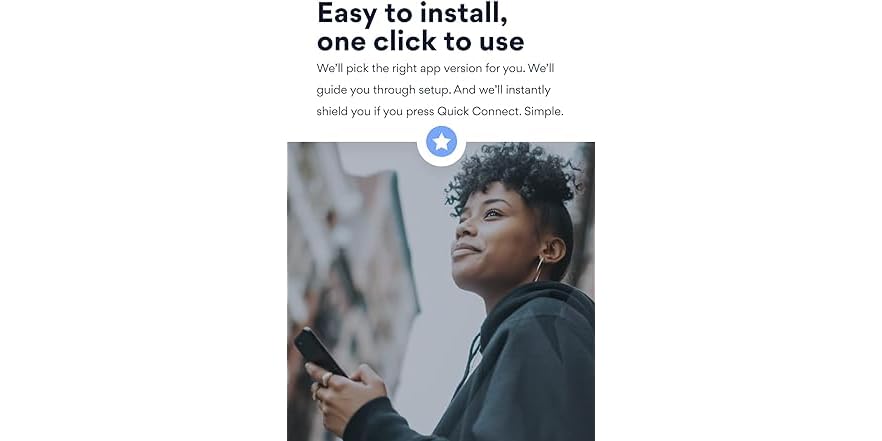This screenshot has width=882, height=441.
Task: Select the 'Easy to install,' heading line
Action: [x=412, y=12]
